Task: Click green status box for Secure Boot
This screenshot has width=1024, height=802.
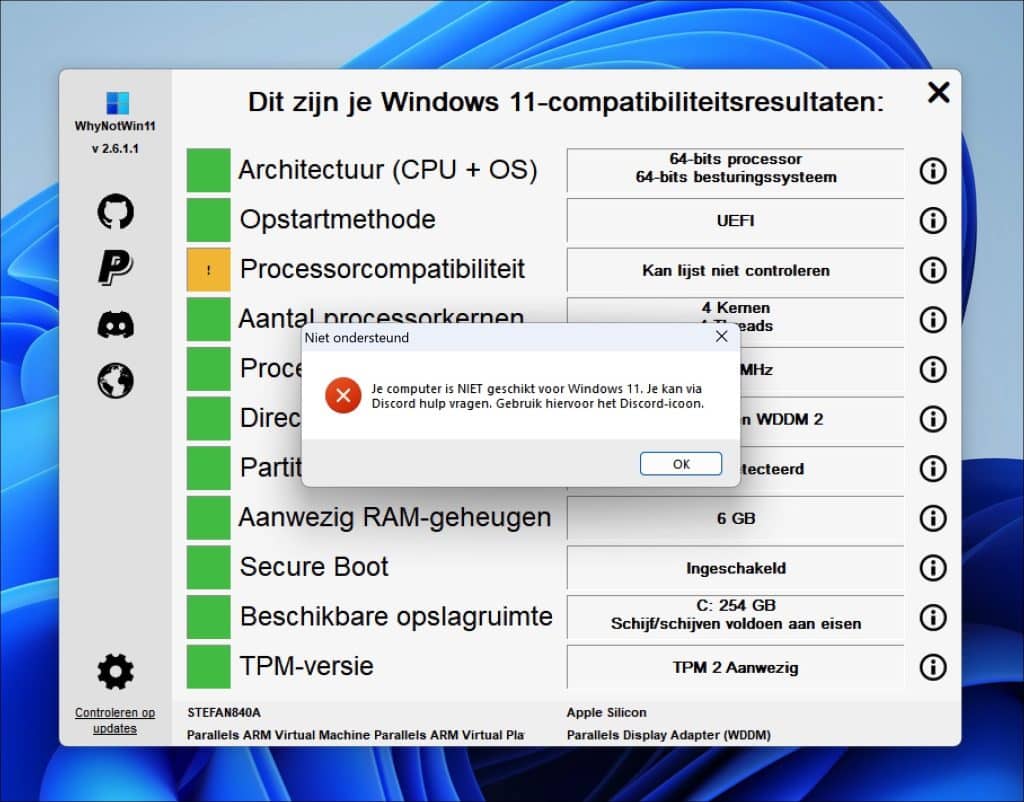Action: (208, 567)
